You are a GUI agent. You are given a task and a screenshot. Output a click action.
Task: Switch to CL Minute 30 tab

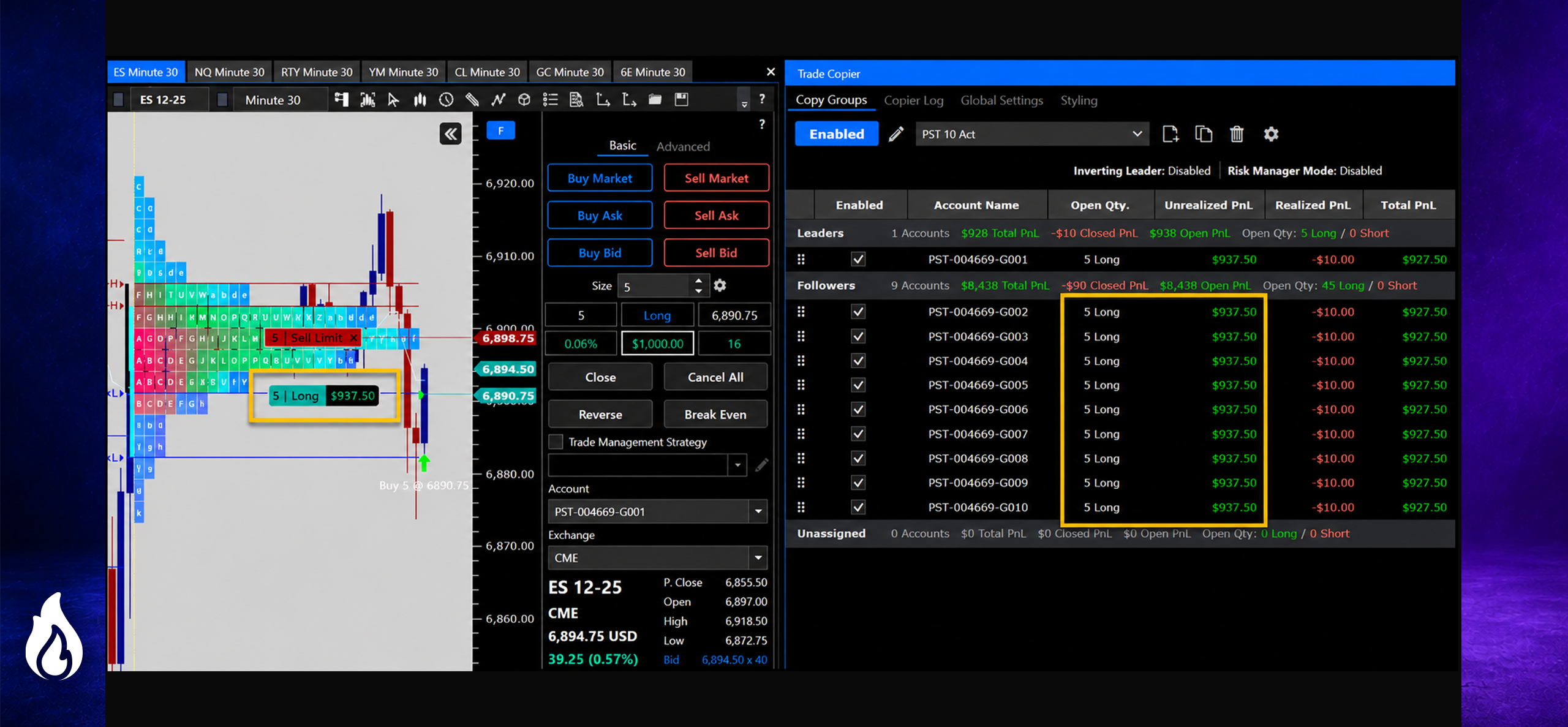pyautogui.click(x=487, y=72)
